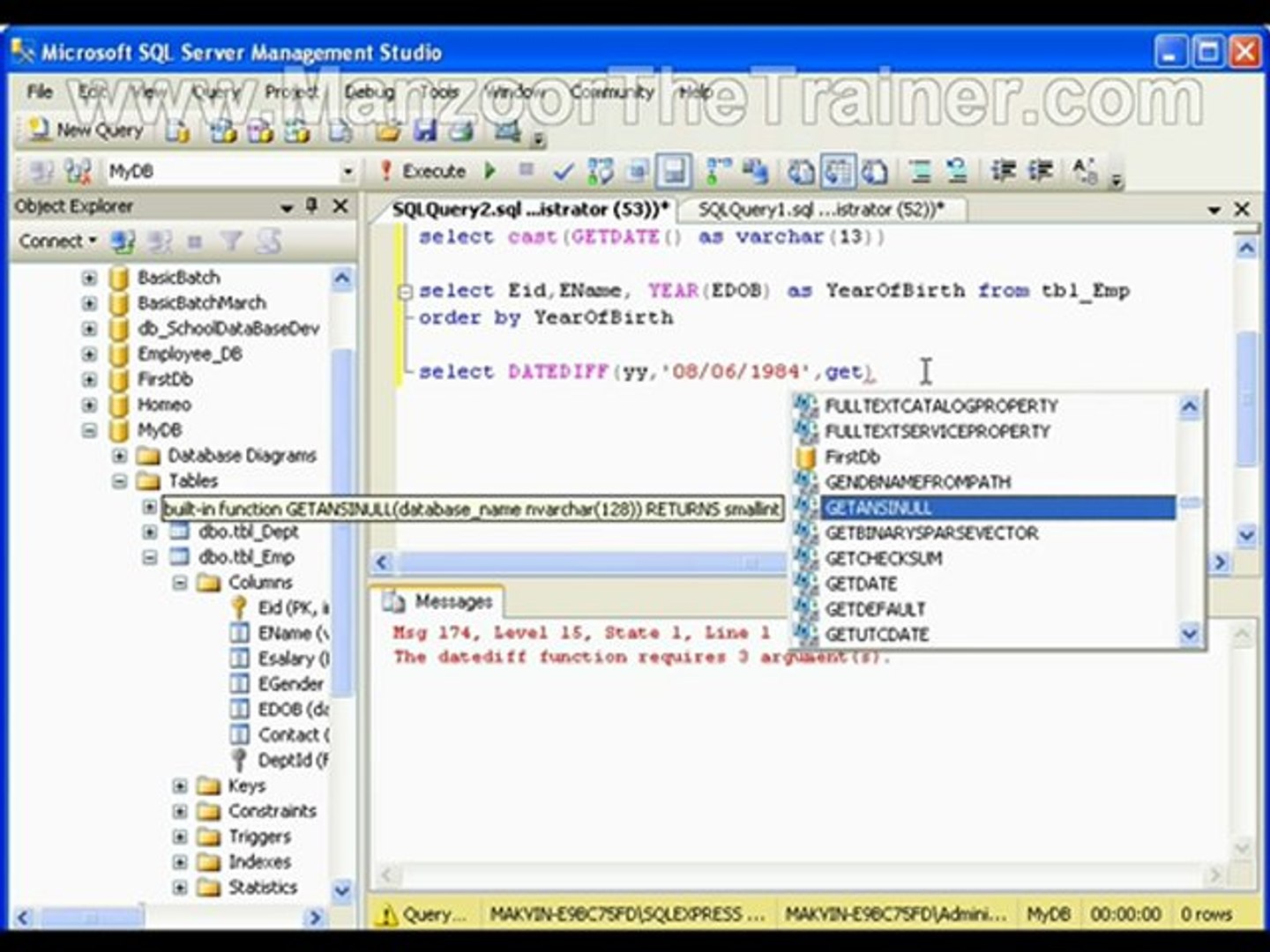This screenshot has width=1270, height=952.
Task: Comment out the selected lines
Action: (920, 171)
